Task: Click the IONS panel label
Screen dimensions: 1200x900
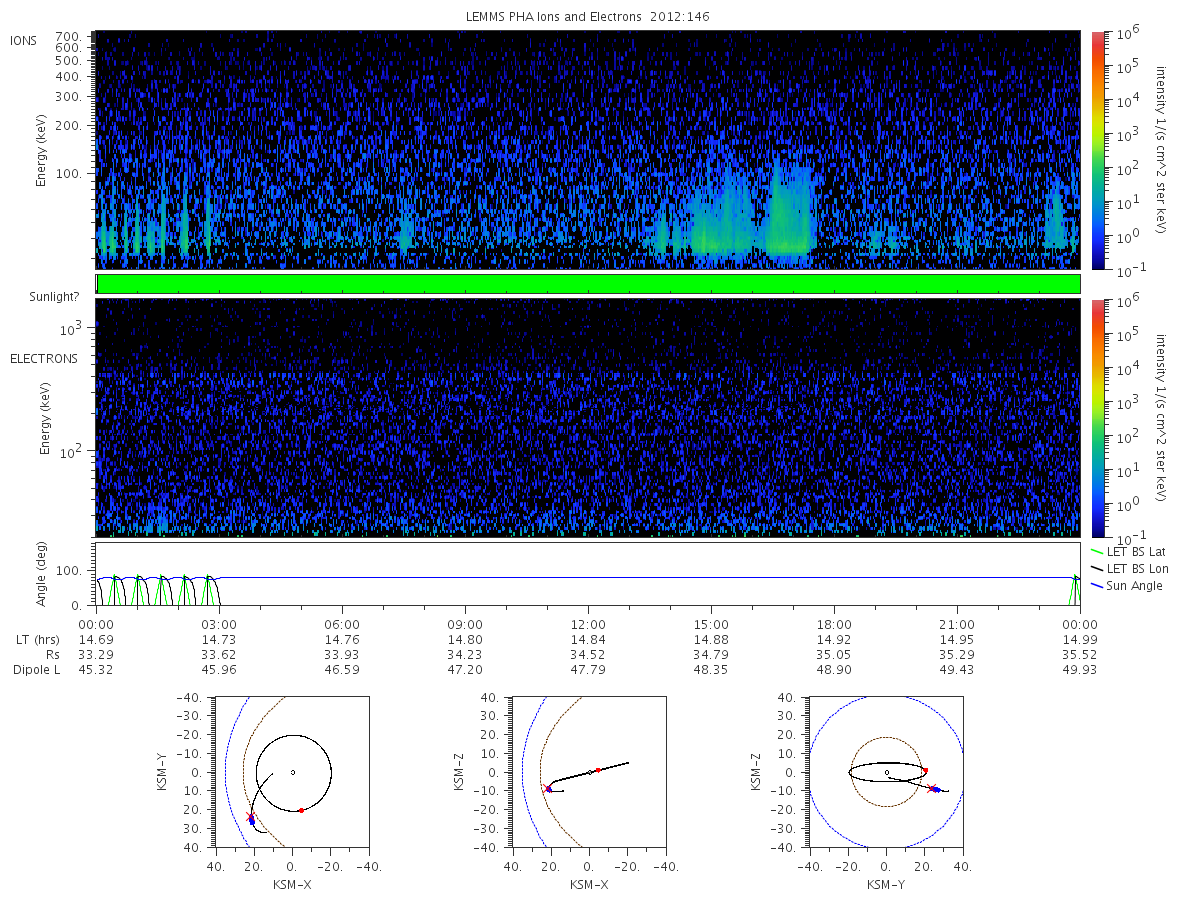Action: click(24, 41)
